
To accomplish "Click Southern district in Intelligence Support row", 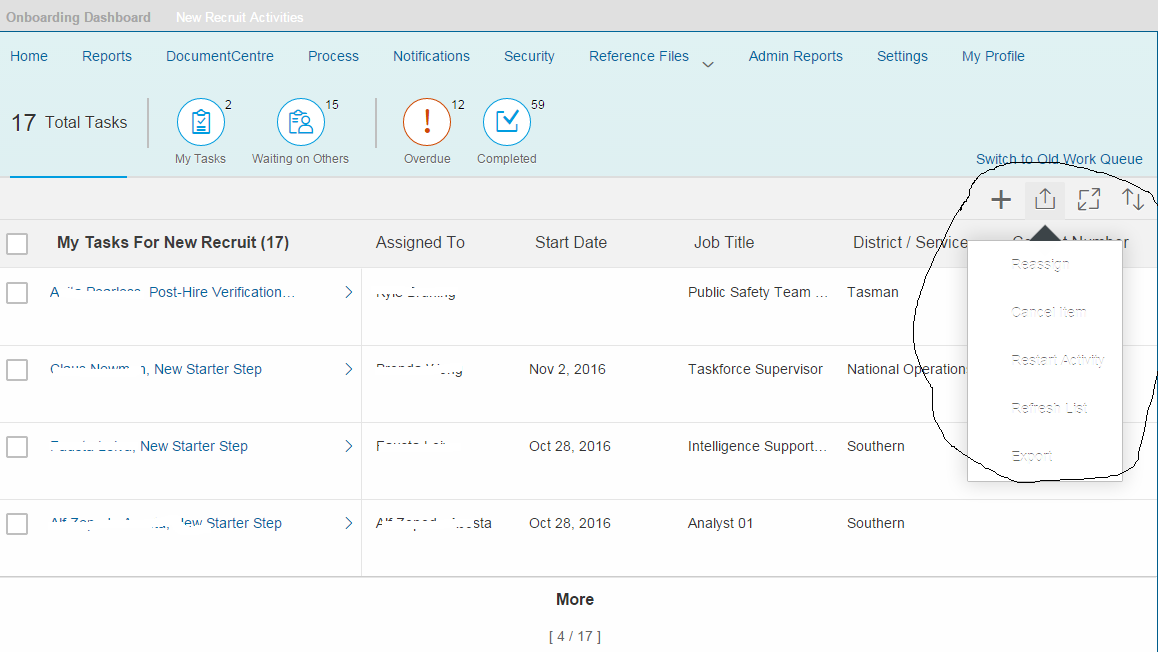I will [x=875, y=446].
